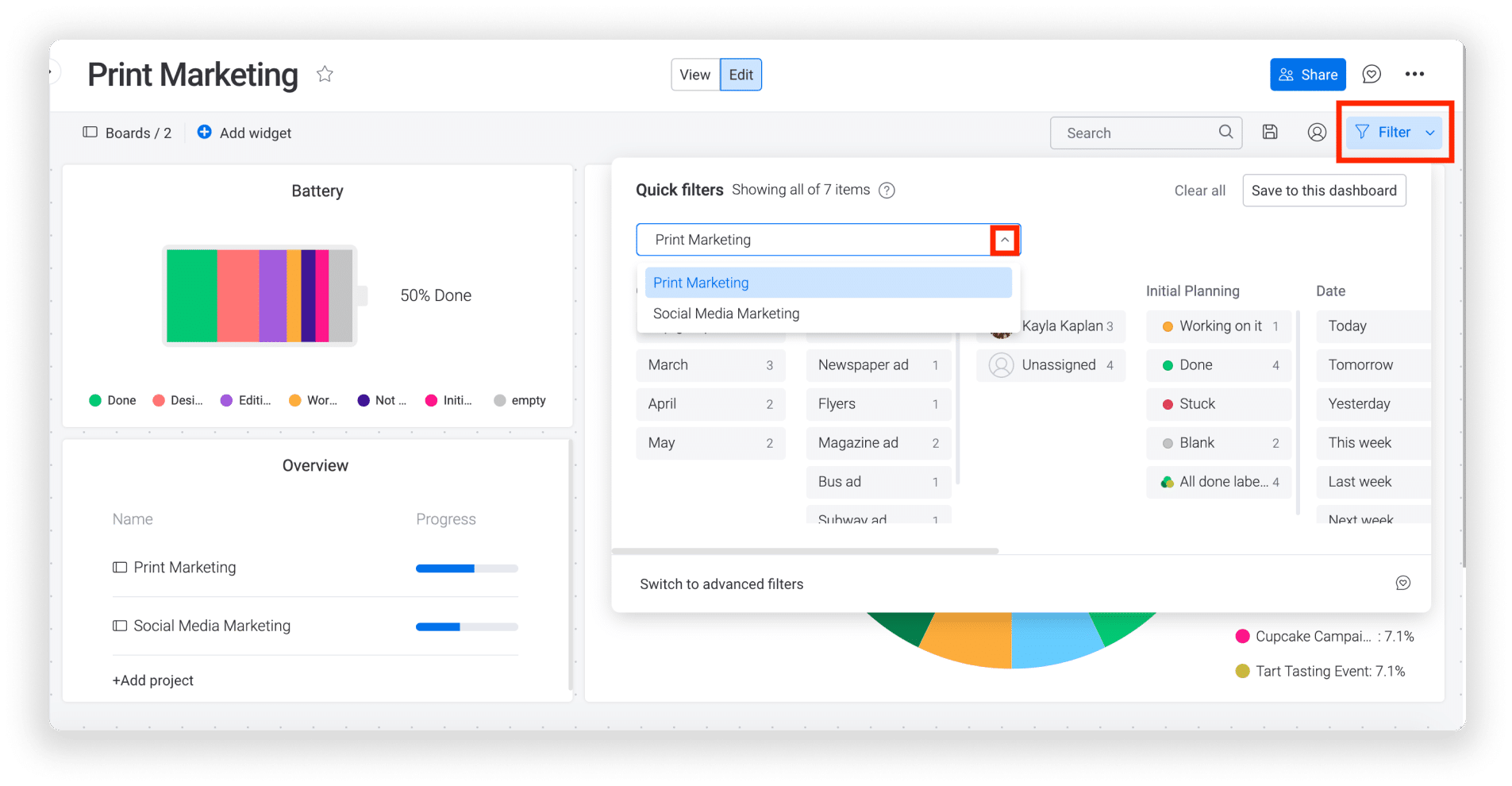
Task: Click the Print Marketing progress bar
Action: (467, 568)
